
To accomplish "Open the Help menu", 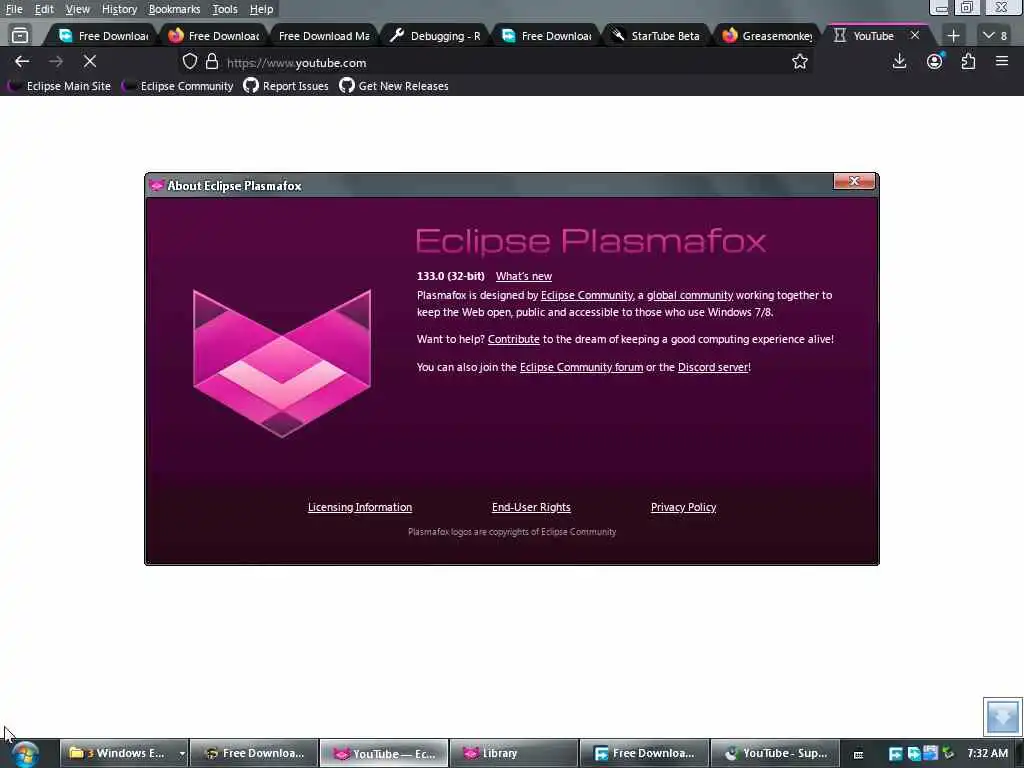I will [261, 9].
